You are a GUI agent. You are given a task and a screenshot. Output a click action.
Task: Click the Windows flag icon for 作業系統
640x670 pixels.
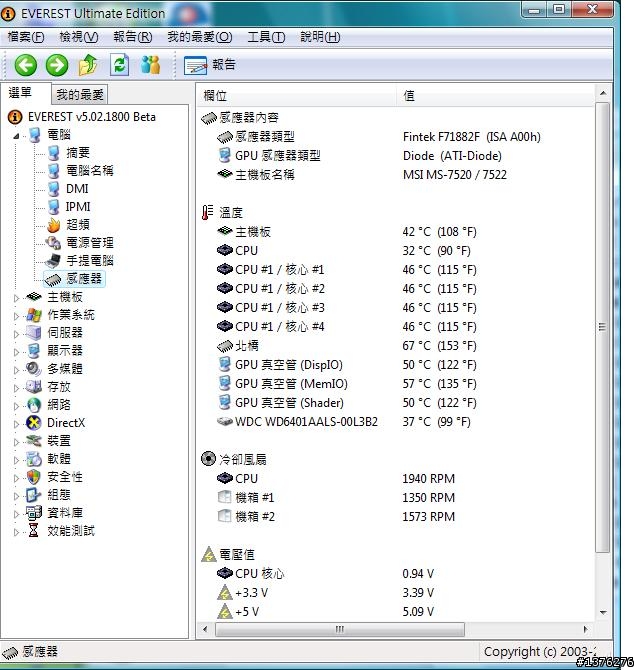pos(34,315)
